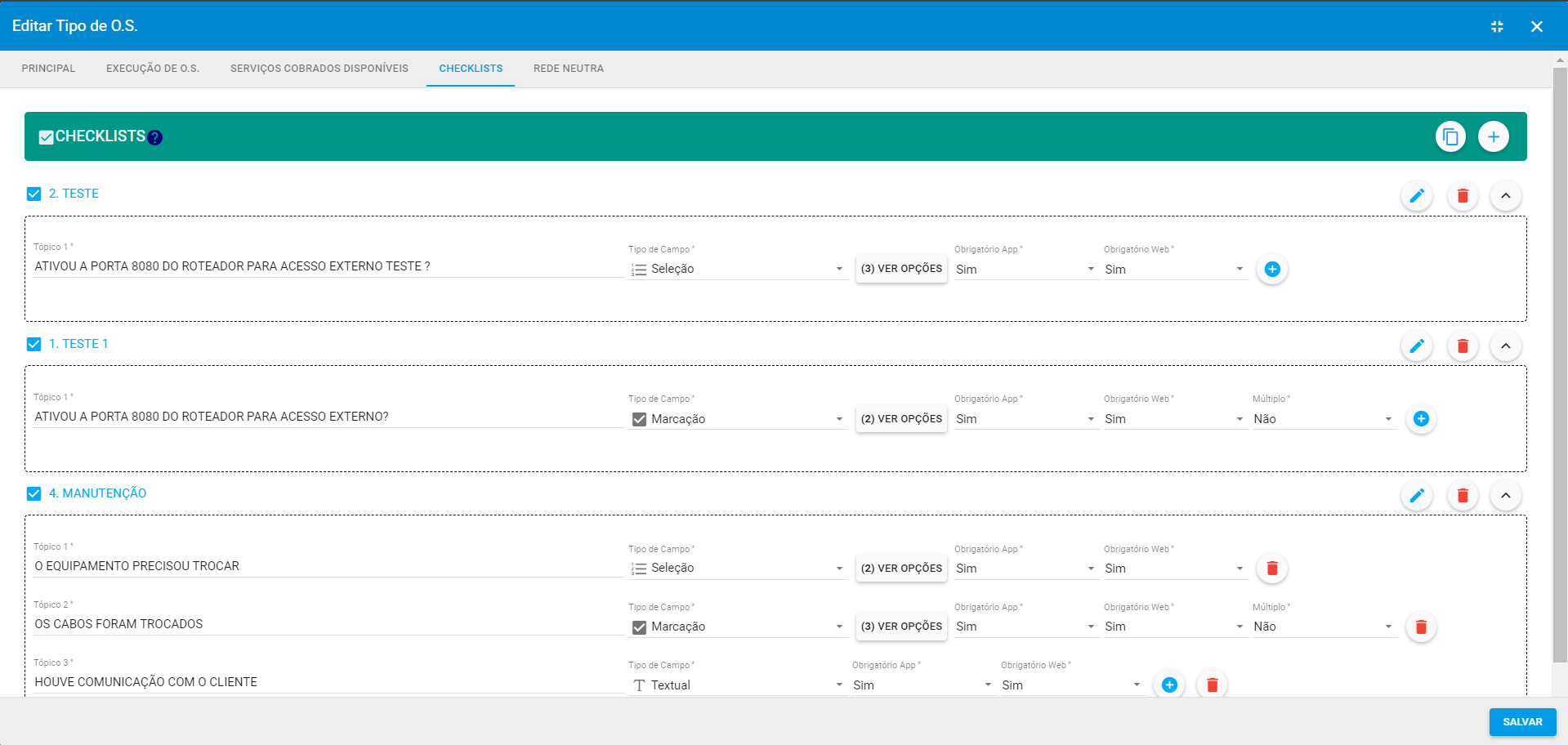Open Textual field type dropdown for HOUVE COMUNICAÇÃO
Screen dimensions: 1568x745
(x=737, y=685)
